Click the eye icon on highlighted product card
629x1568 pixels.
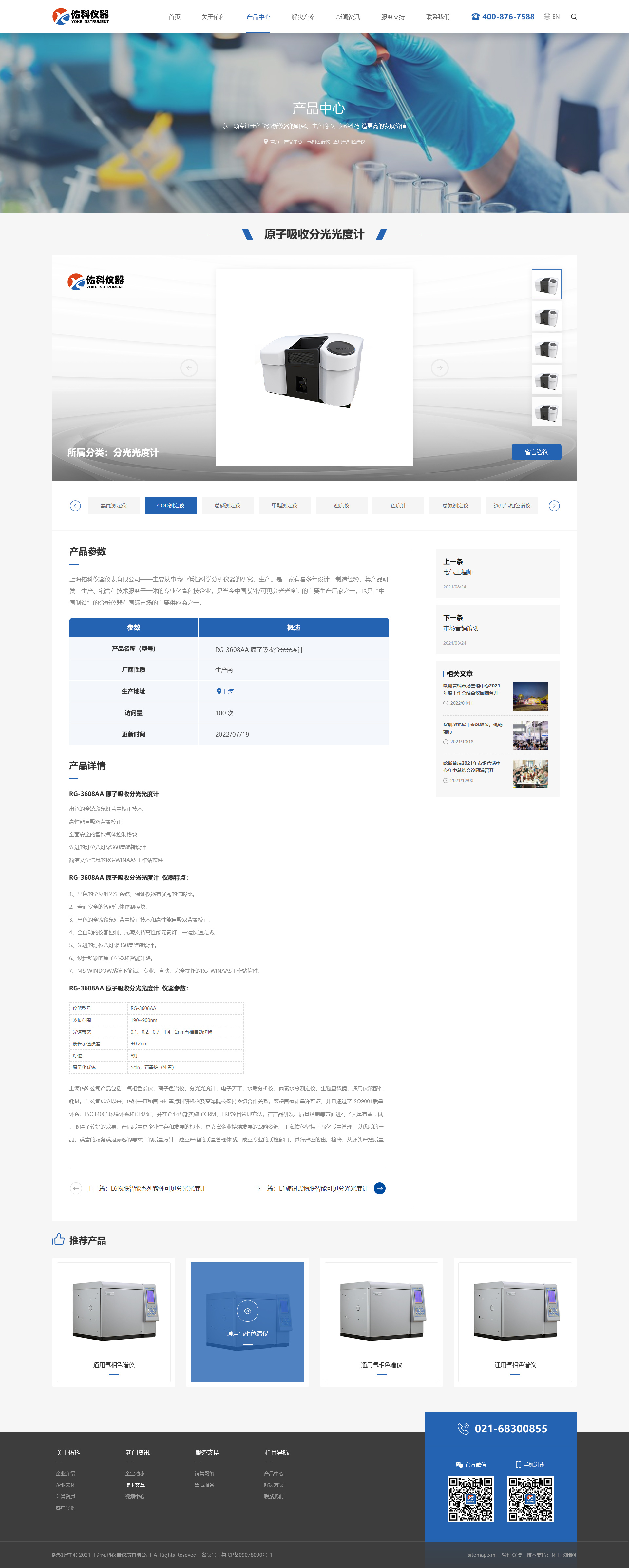(248, 1311)
